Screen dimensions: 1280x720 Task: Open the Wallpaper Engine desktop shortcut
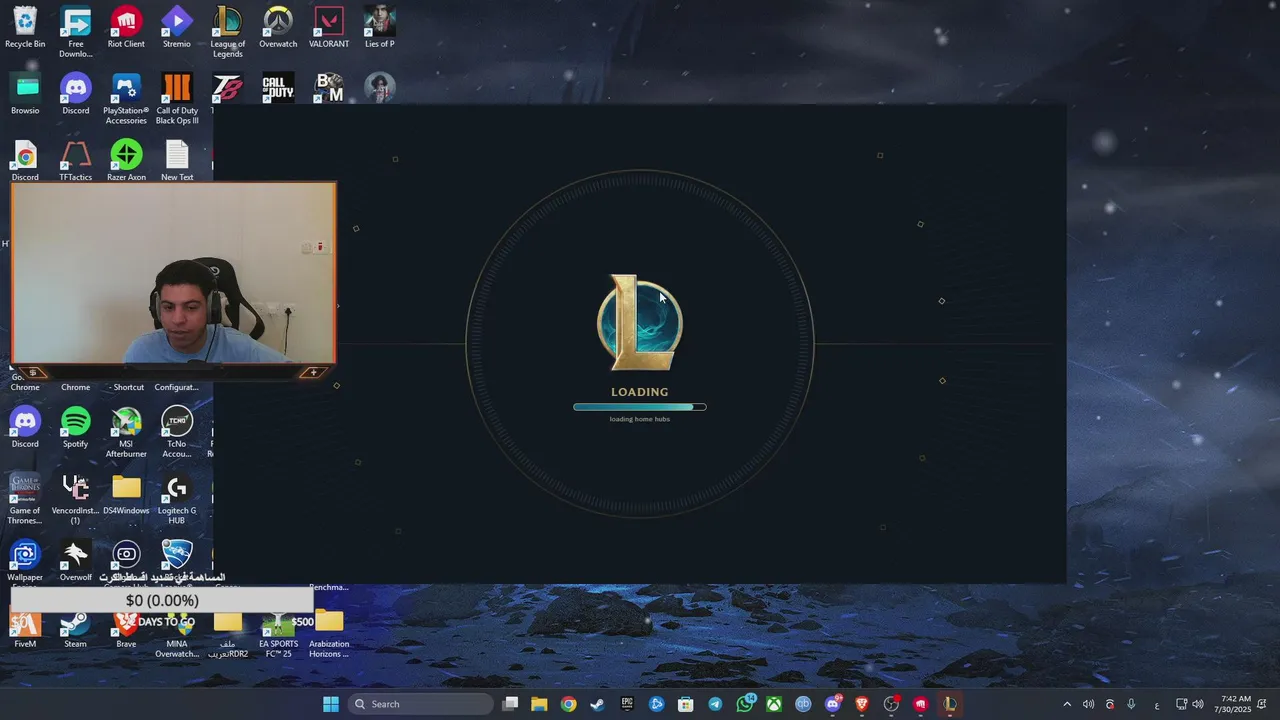(25, 560)
